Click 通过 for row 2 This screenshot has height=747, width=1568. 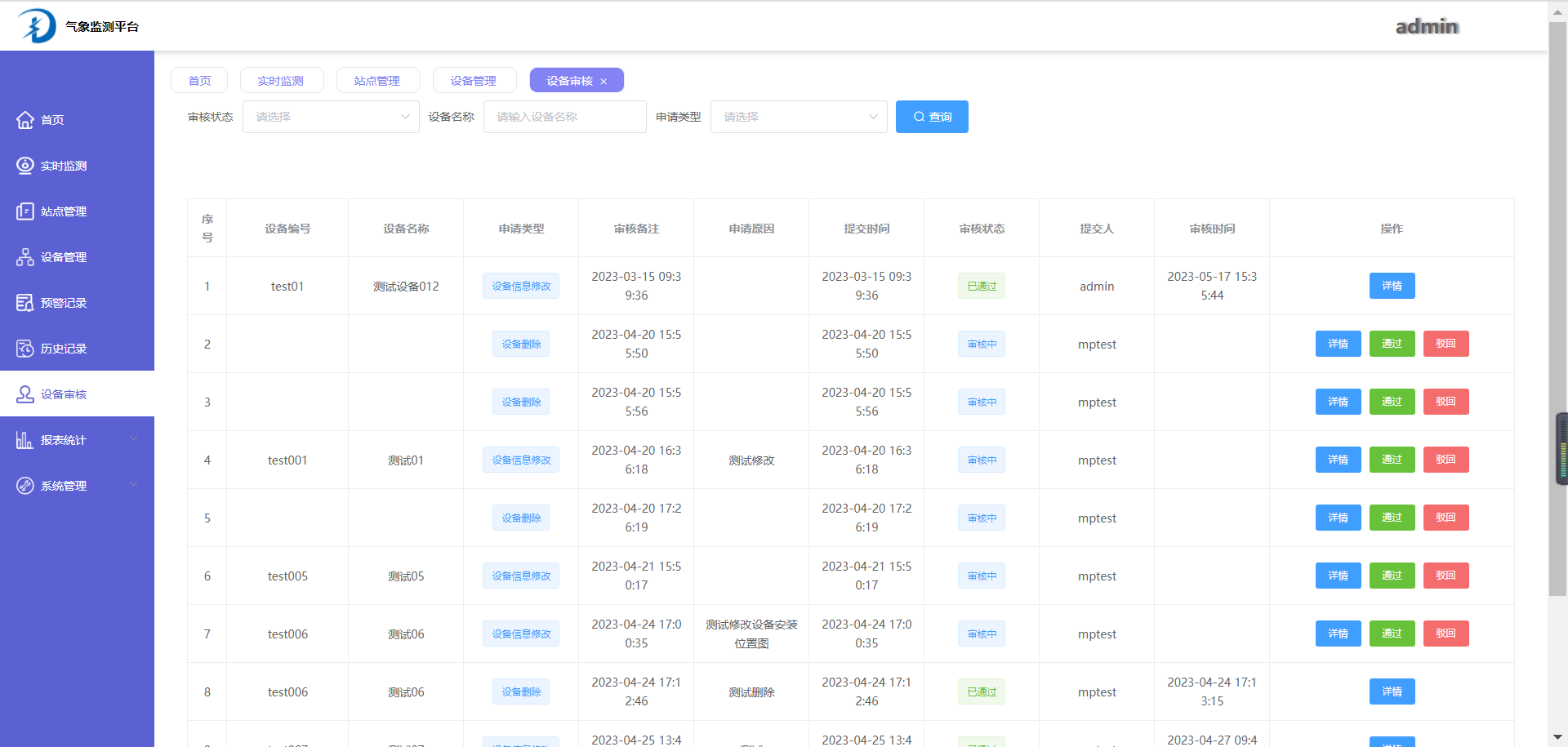(x=1392, y=344)
